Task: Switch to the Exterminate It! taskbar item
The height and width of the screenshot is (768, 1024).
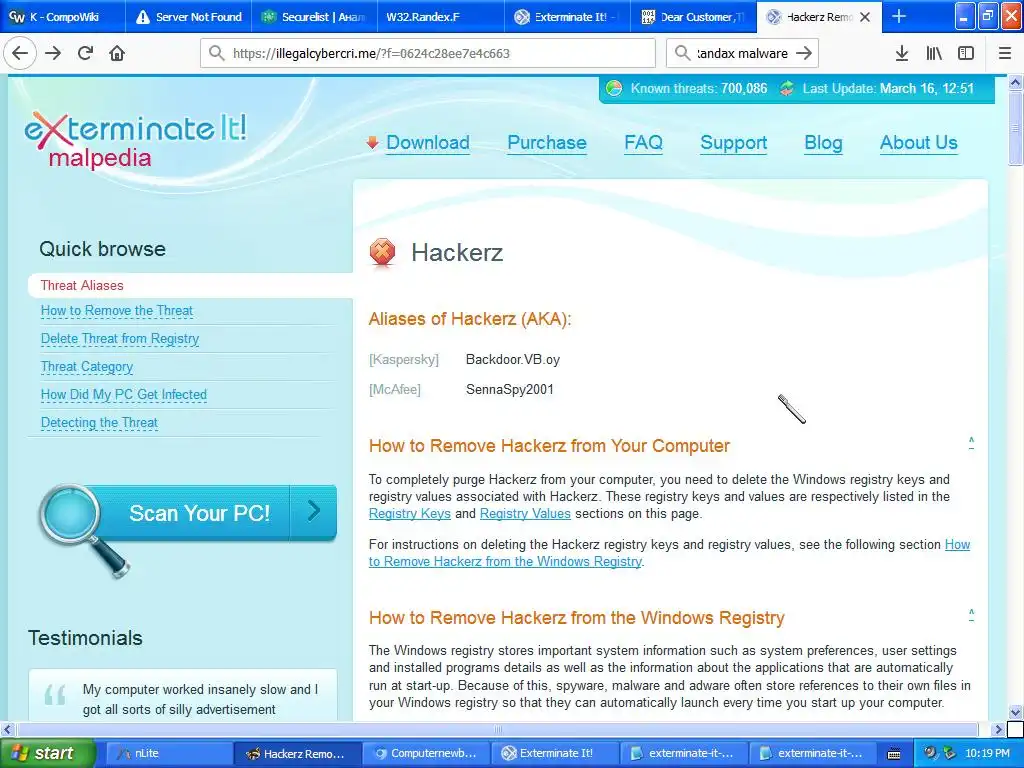Action: point(554,753)
